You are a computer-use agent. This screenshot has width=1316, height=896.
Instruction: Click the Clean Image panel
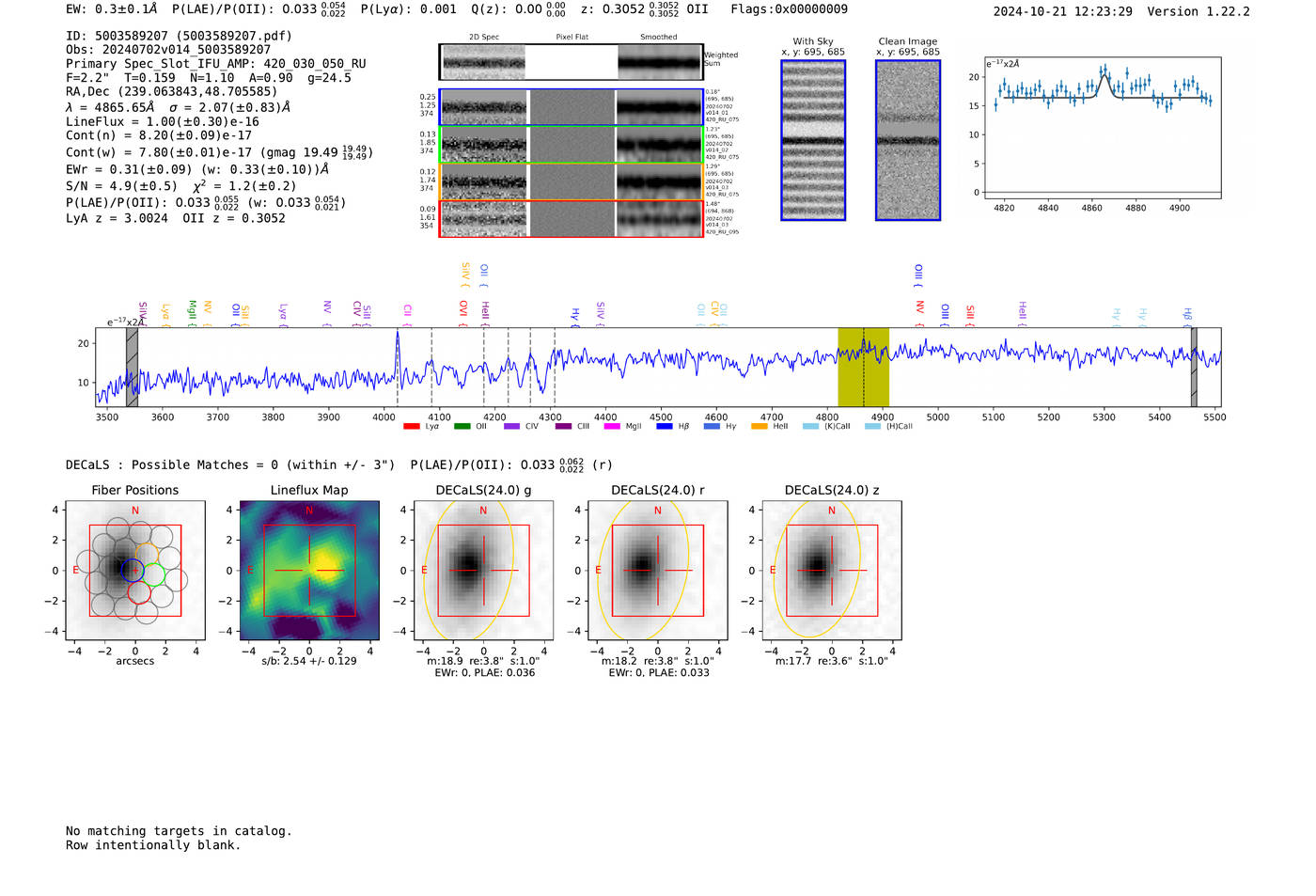point(908,140)
